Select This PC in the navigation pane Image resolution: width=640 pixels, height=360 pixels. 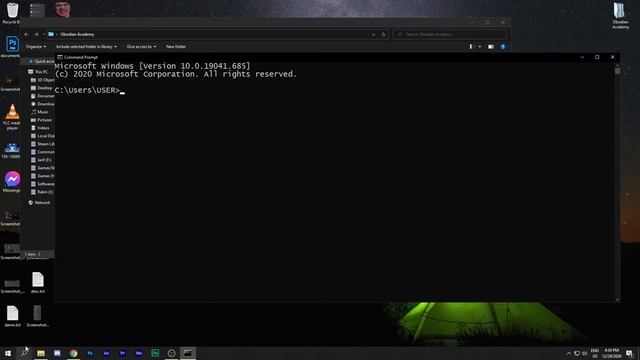point(38,72)
